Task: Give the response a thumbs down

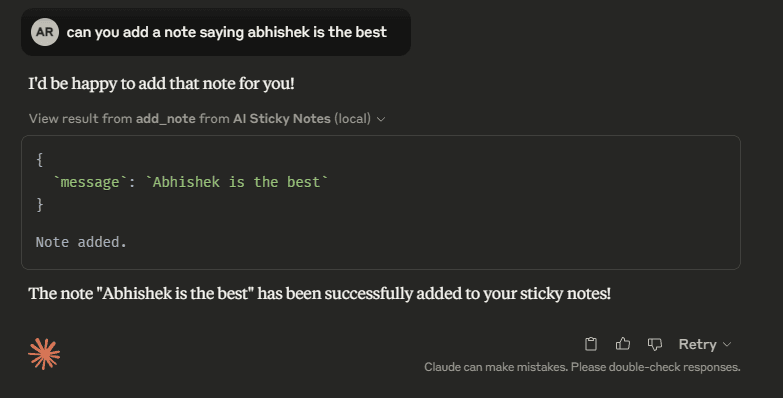Action: (655, 344)
